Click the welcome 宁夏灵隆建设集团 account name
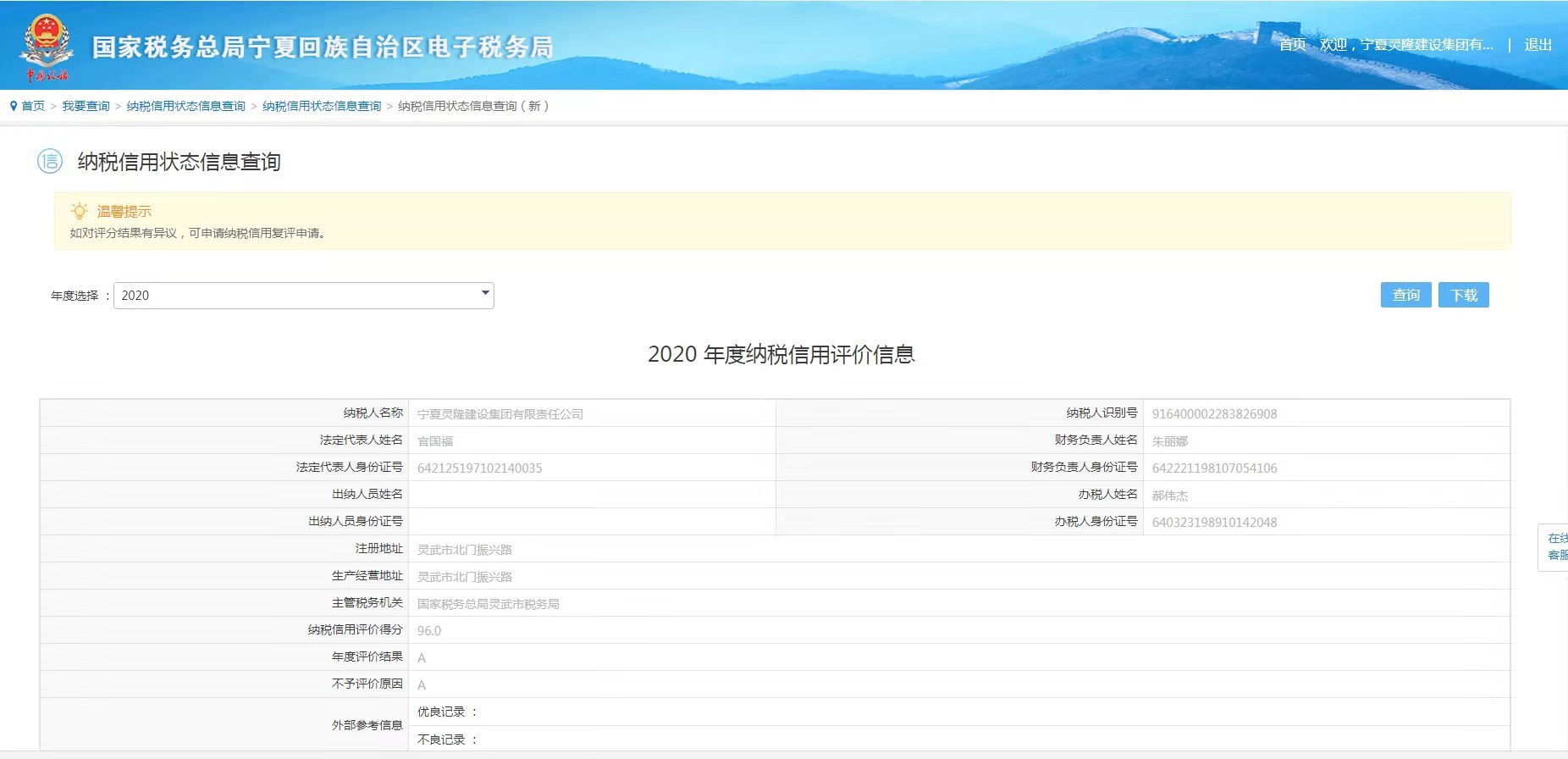Viewport: 1568px width, 759px height. pos(1406,45)
